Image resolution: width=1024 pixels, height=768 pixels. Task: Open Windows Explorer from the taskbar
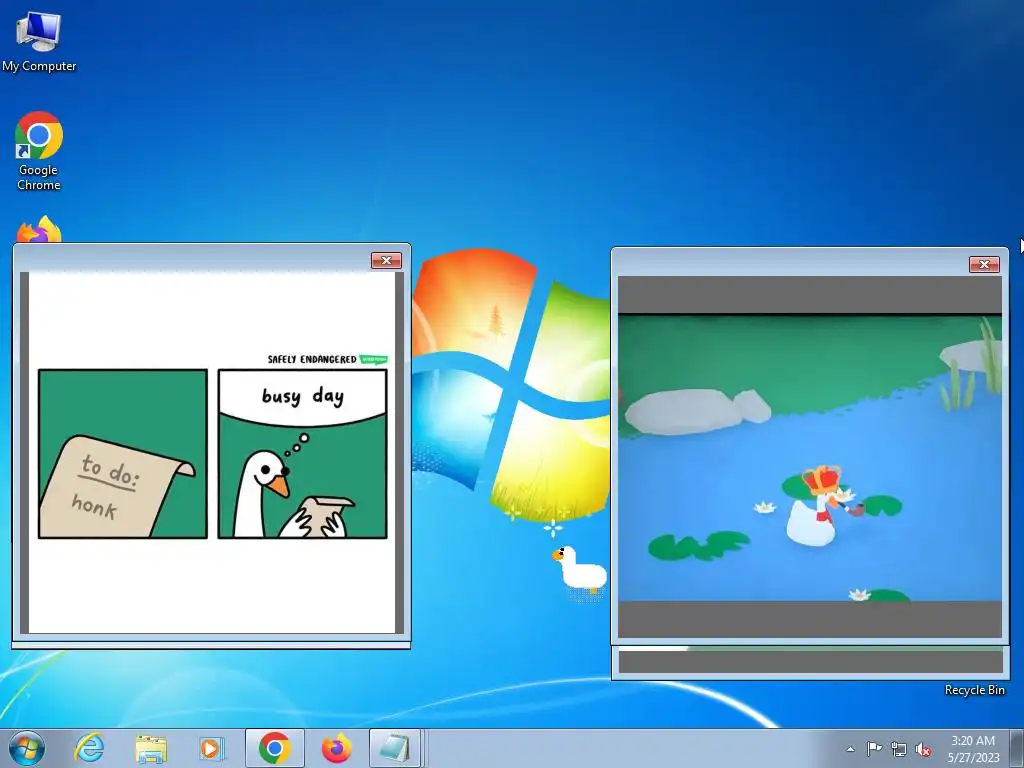(x=151, y=748)
